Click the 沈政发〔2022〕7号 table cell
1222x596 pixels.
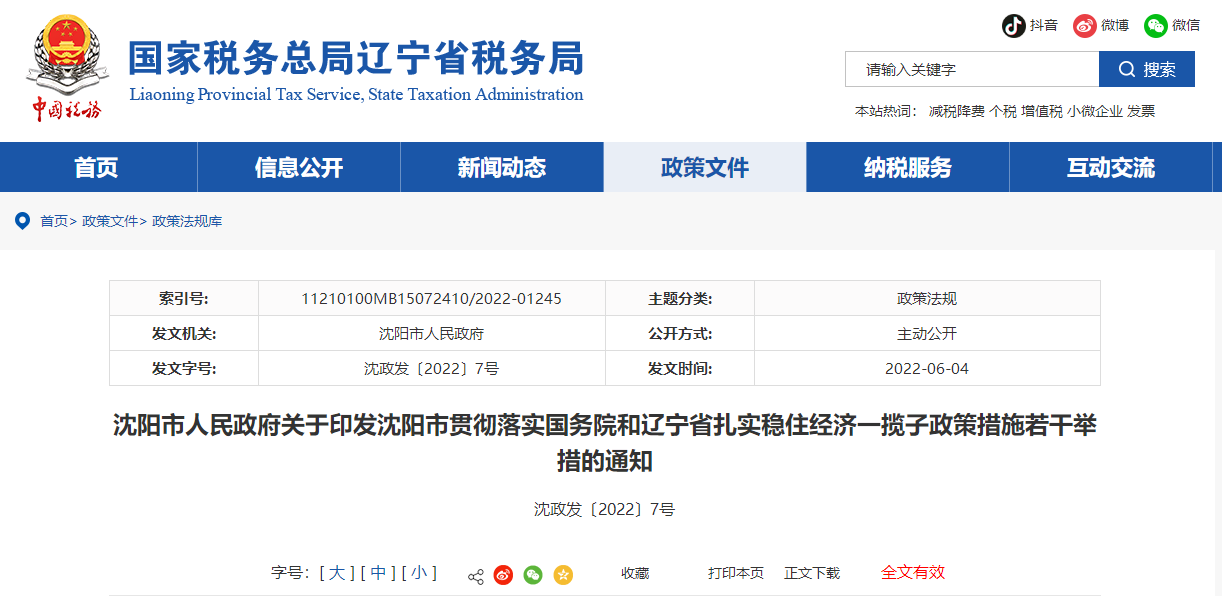click(x=432, y=368)
